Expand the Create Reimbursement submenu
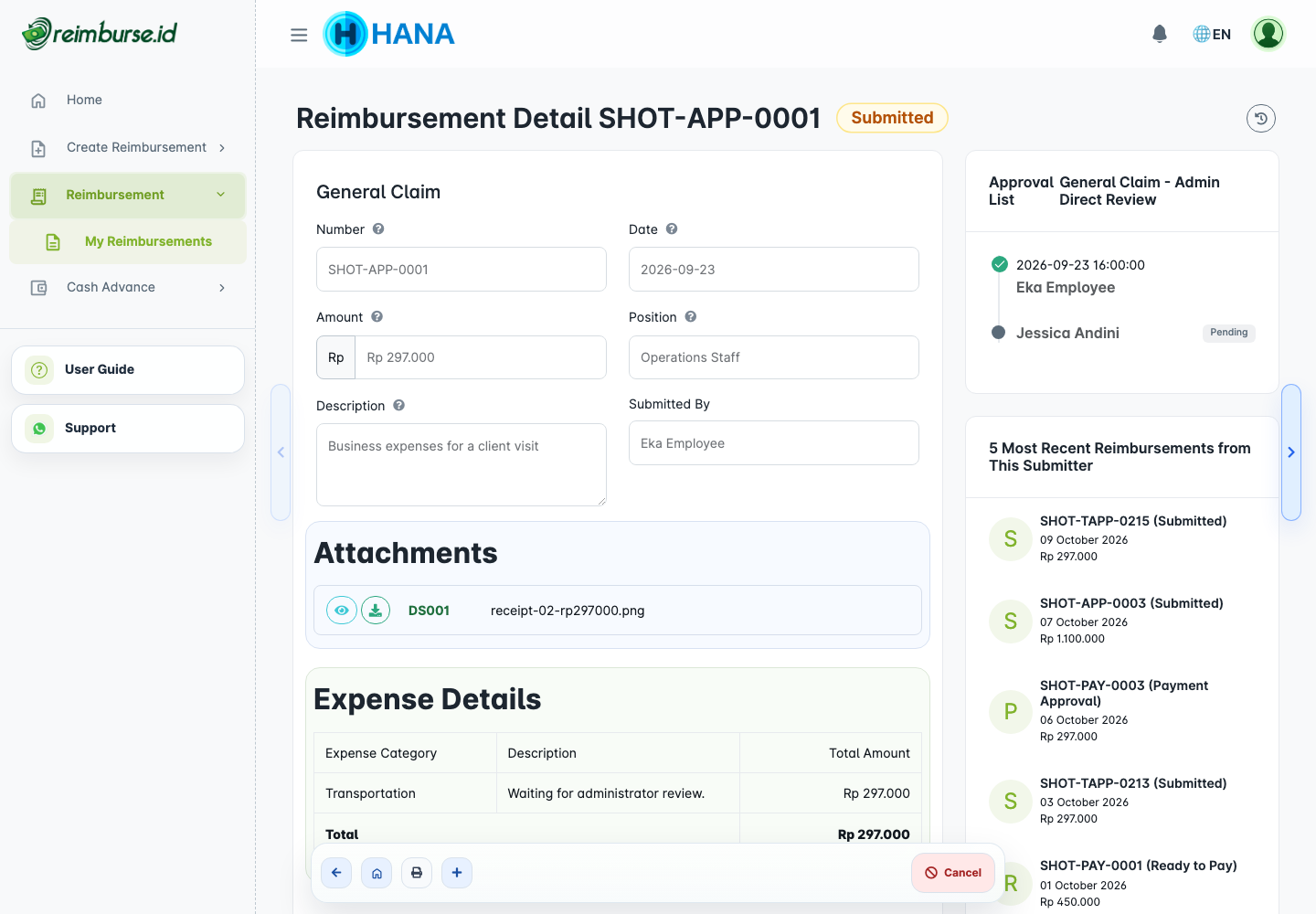The image size is (1316, 914). coord(128,148)
